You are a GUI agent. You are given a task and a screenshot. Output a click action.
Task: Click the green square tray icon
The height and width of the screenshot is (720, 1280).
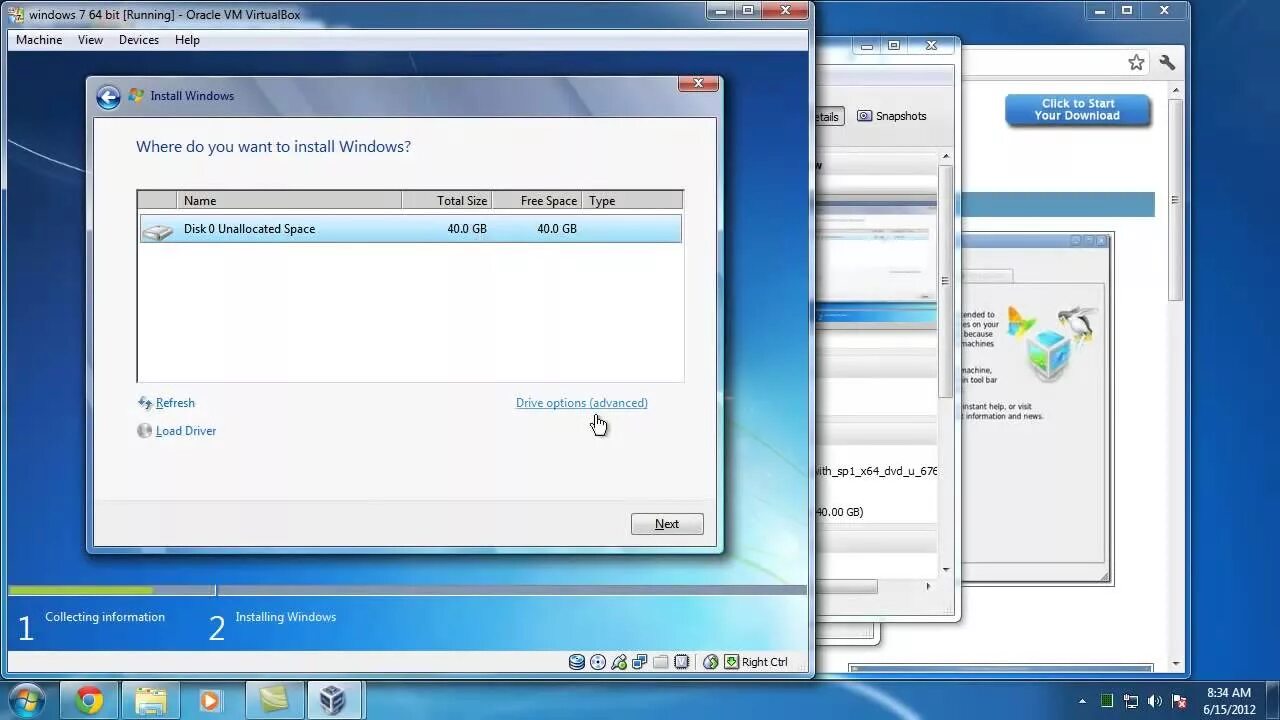[x=1107, y=701]
